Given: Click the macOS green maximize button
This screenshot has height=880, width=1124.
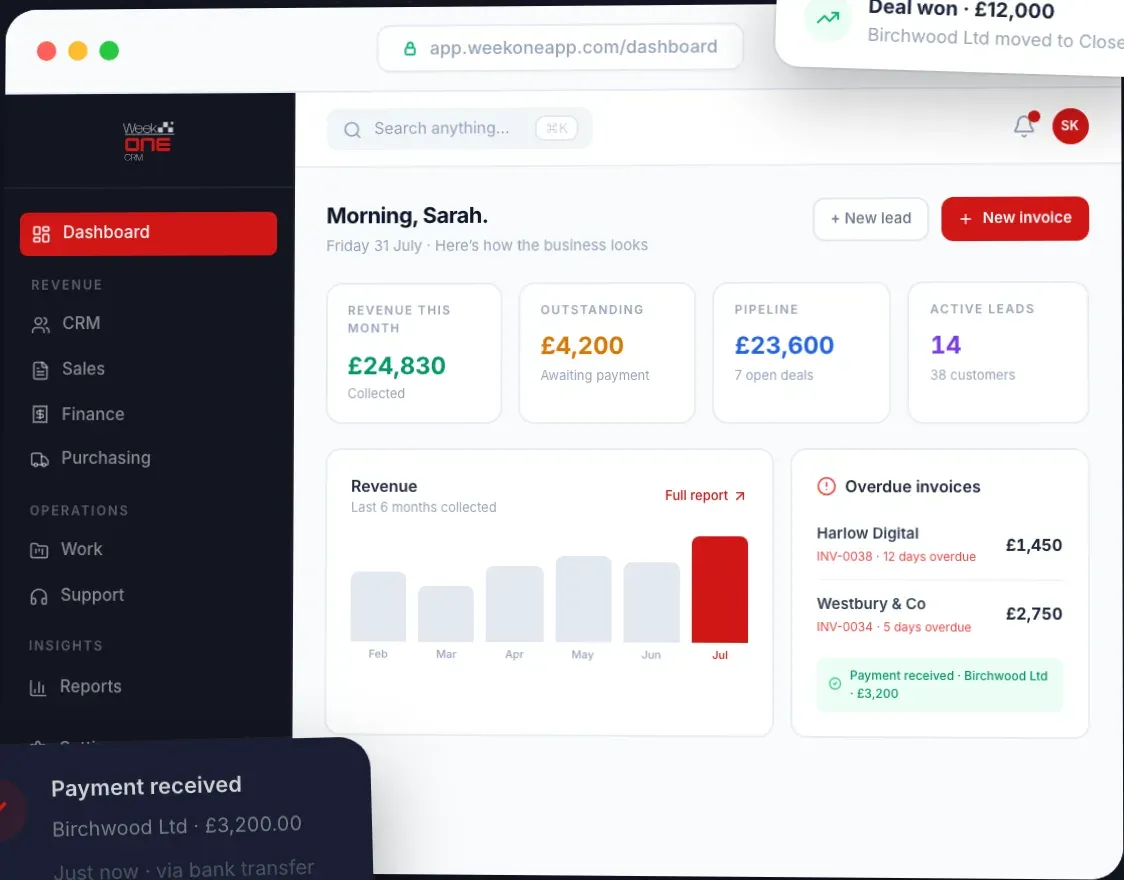Looking at the screenshot, I should coord(109,51).
